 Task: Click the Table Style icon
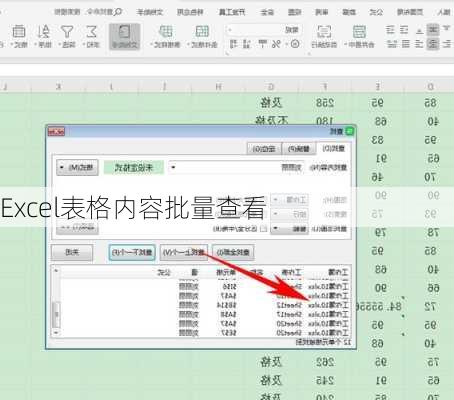tap(165, 32)
